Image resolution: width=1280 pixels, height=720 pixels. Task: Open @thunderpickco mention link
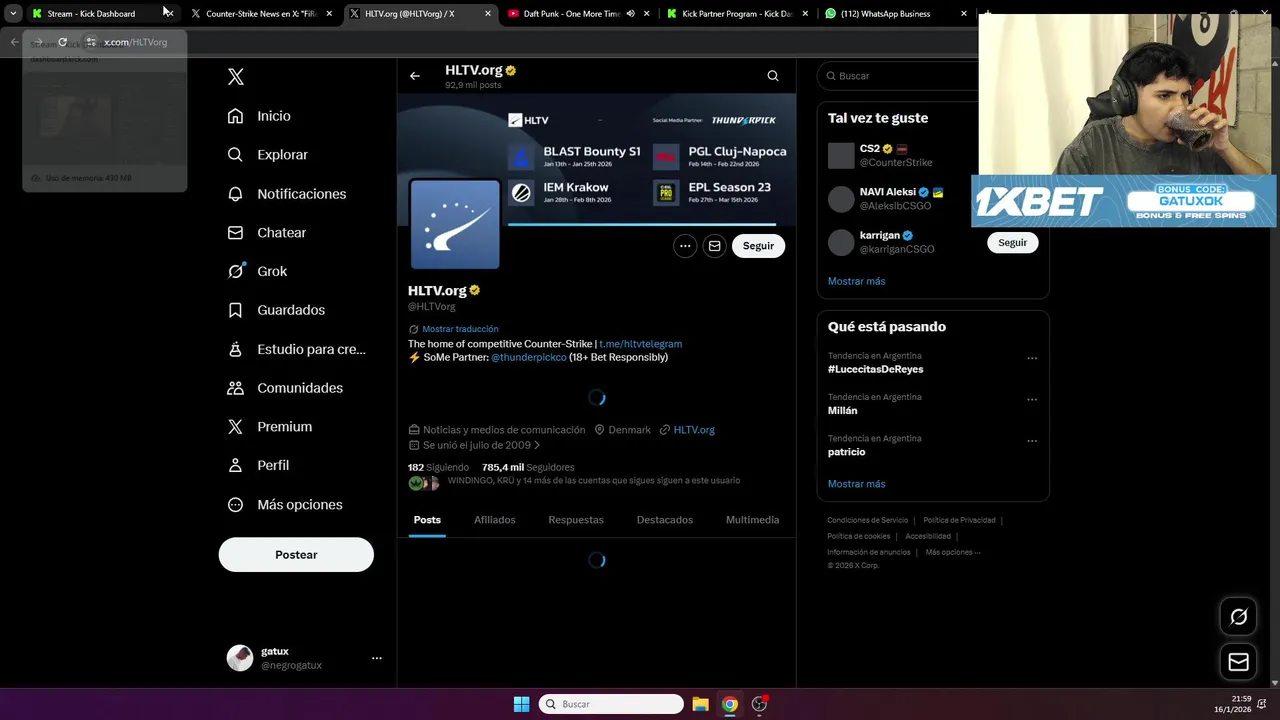(x=528, y=357)
